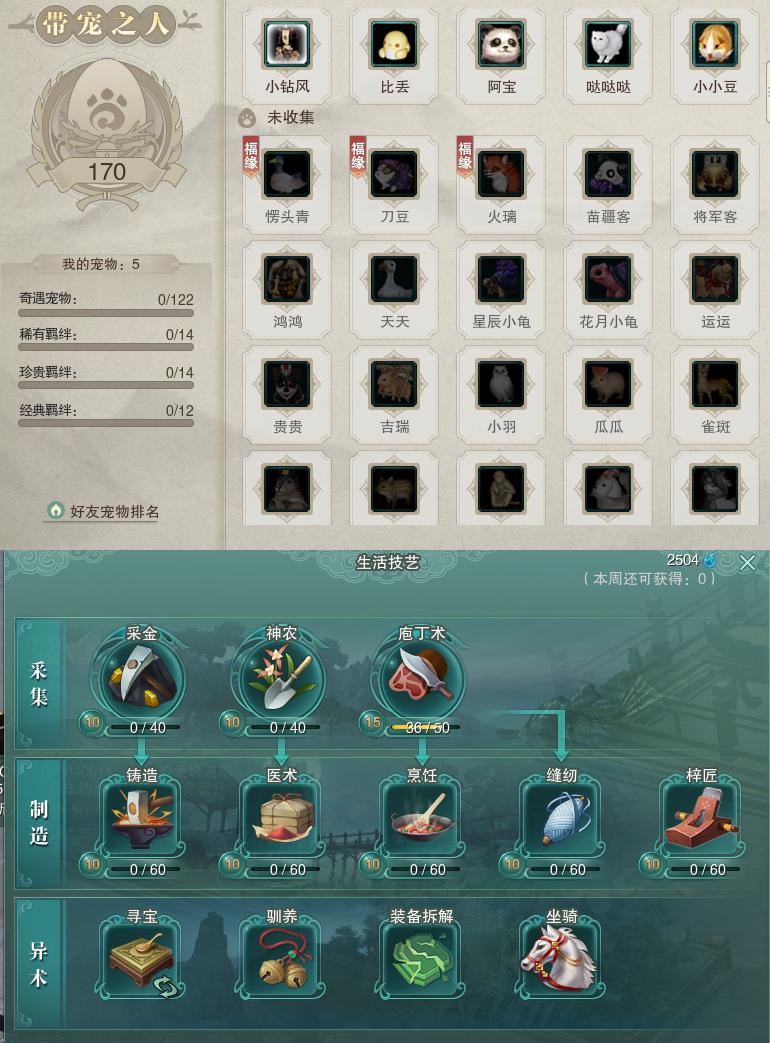Choose the 庖丁术 butchering skill icon
770x1043 pixels.
[x=422, y=678]
